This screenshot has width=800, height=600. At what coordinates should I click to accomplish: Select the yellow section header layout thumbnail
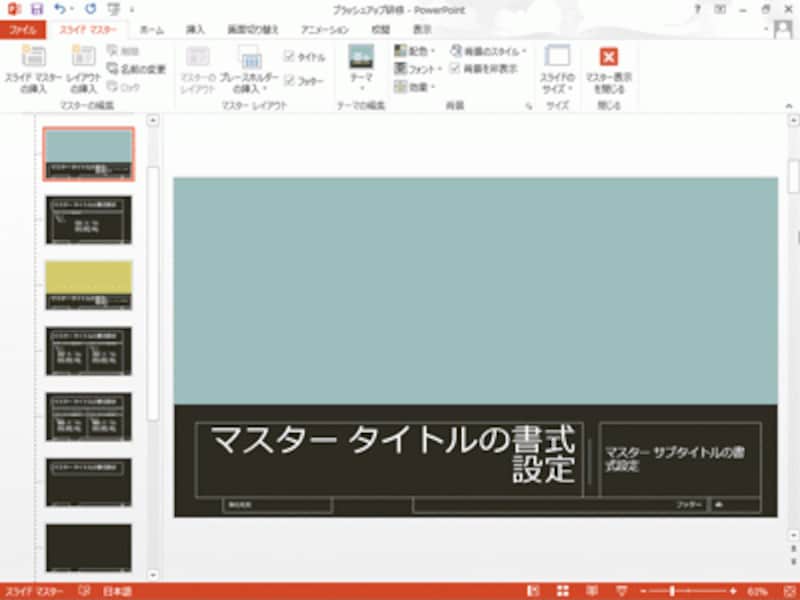click(x=89, y=285)
